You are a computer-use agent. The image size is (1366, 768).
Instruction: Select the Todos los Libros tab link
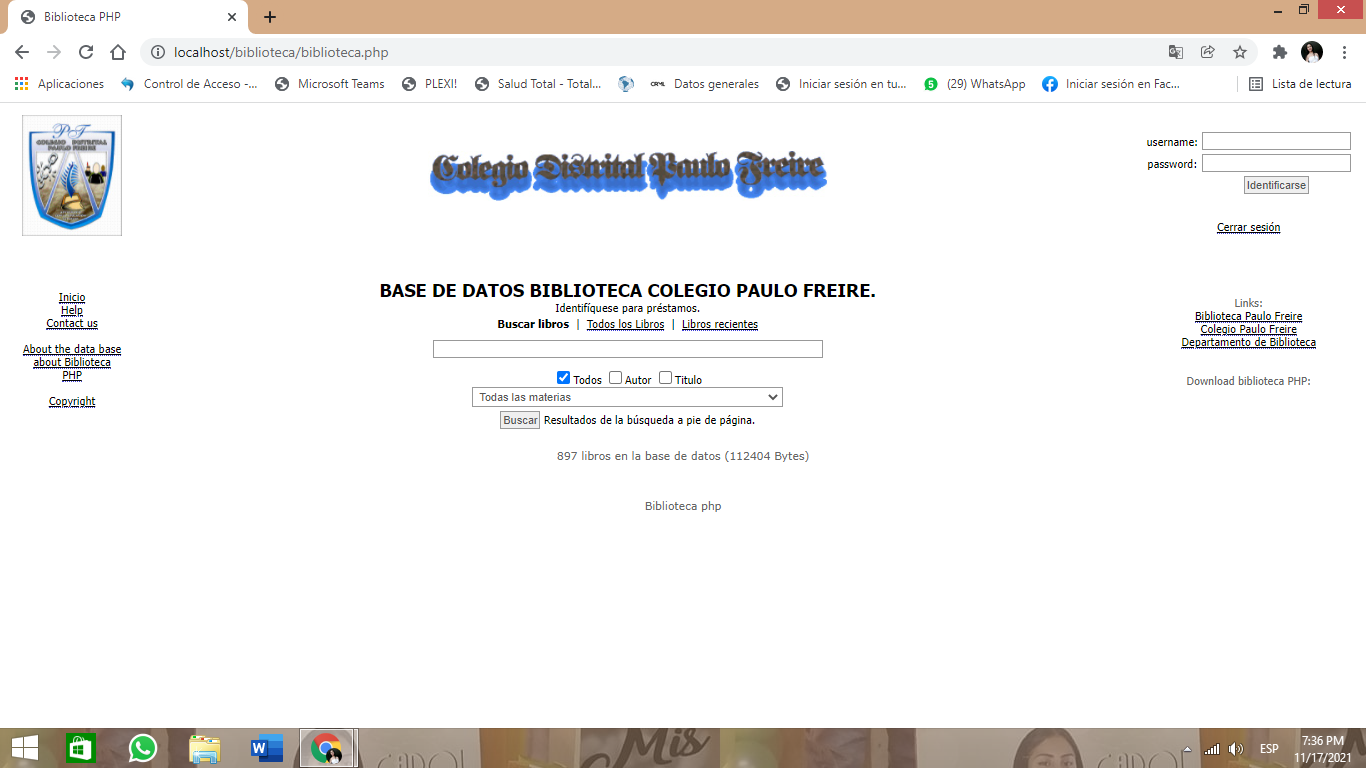point(625,325)
